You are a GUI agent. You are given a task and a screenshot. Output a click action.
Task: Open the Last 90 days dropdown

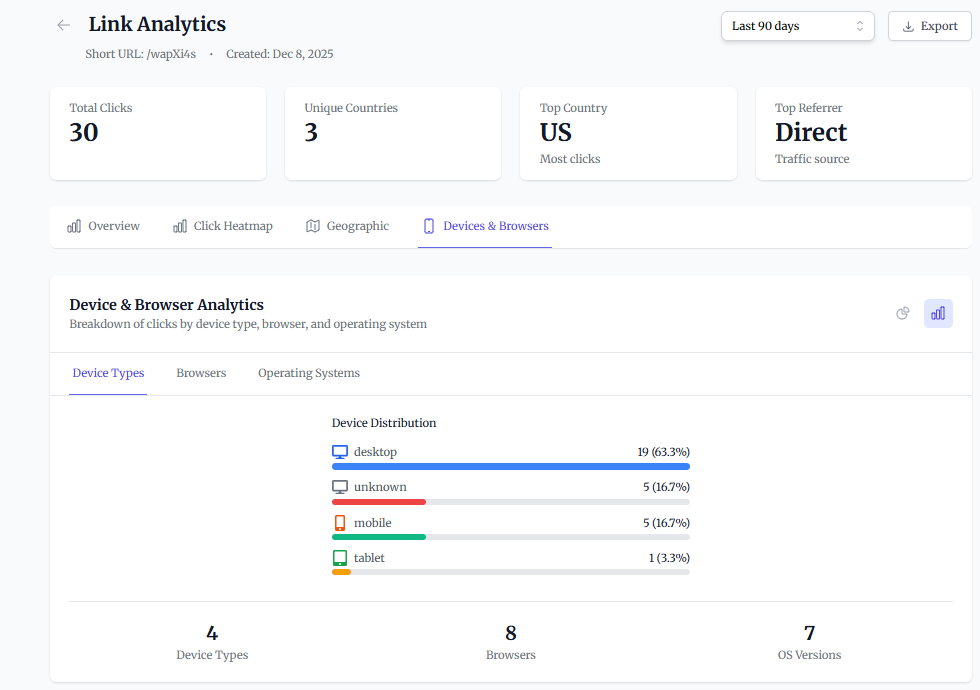(798, 26)
